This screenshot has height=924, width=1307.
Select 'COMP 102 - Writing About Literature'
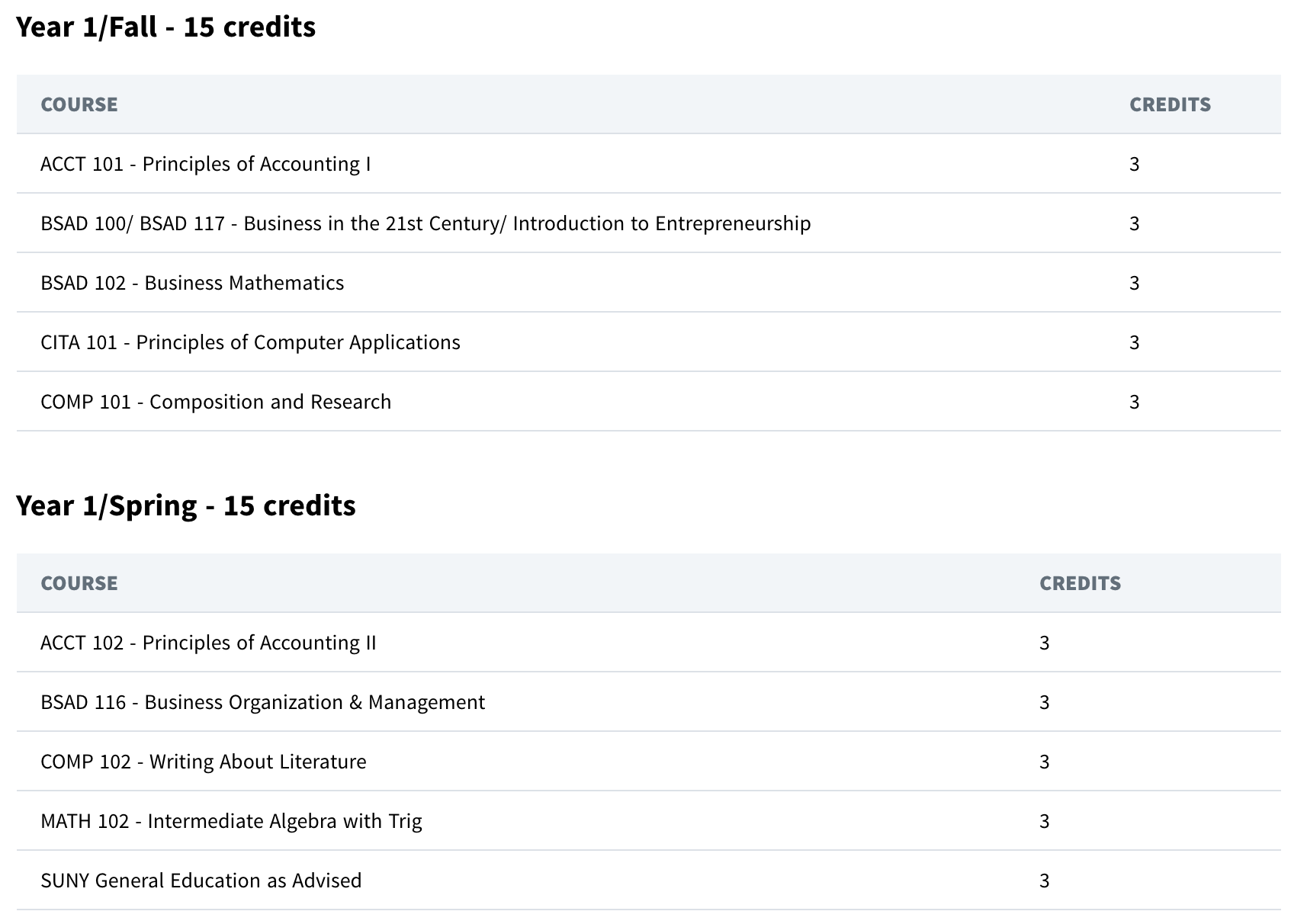[x=204, y=762]
